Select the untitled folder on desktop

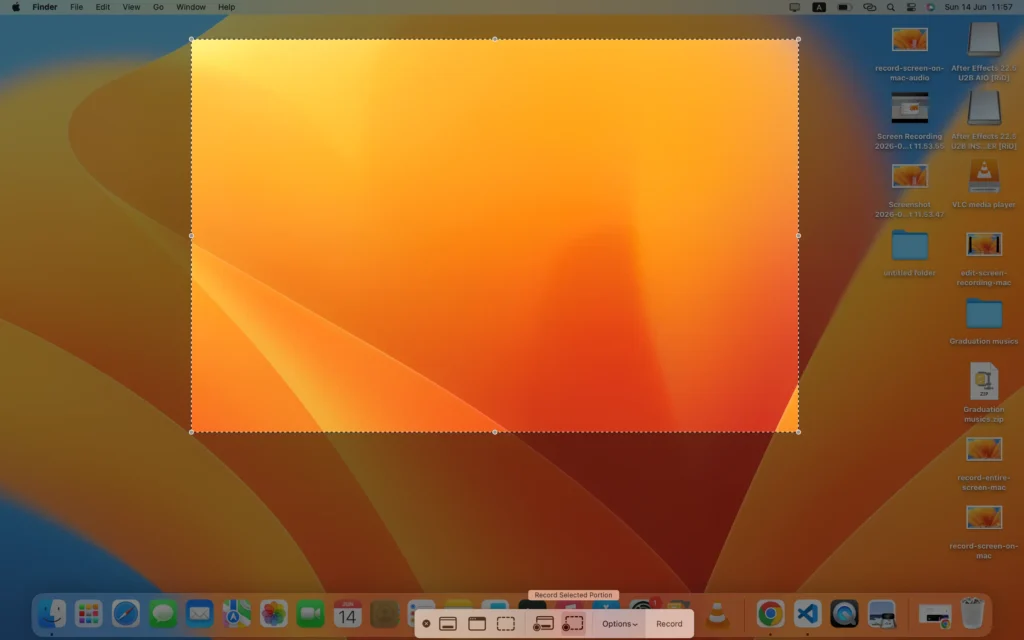pyautogui.click(x=909, y=245)
